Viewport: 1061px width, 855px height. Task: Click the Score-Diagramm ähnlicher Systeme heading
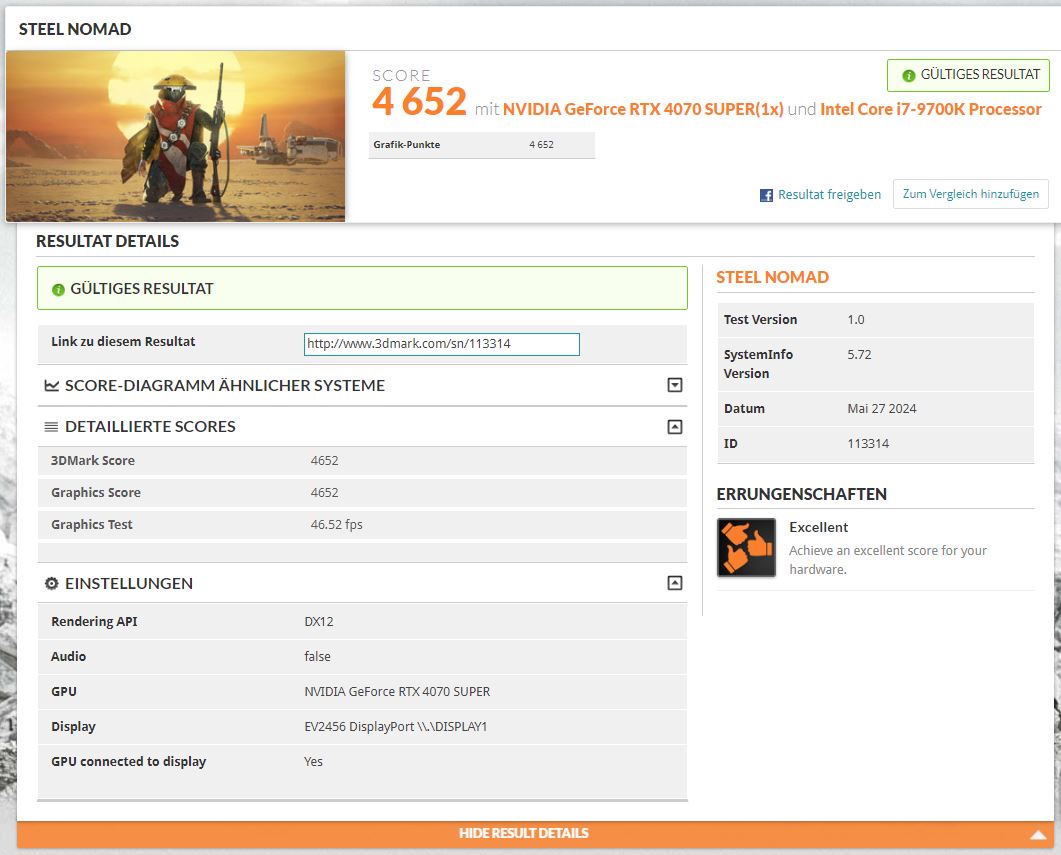(x=225, y=386)
